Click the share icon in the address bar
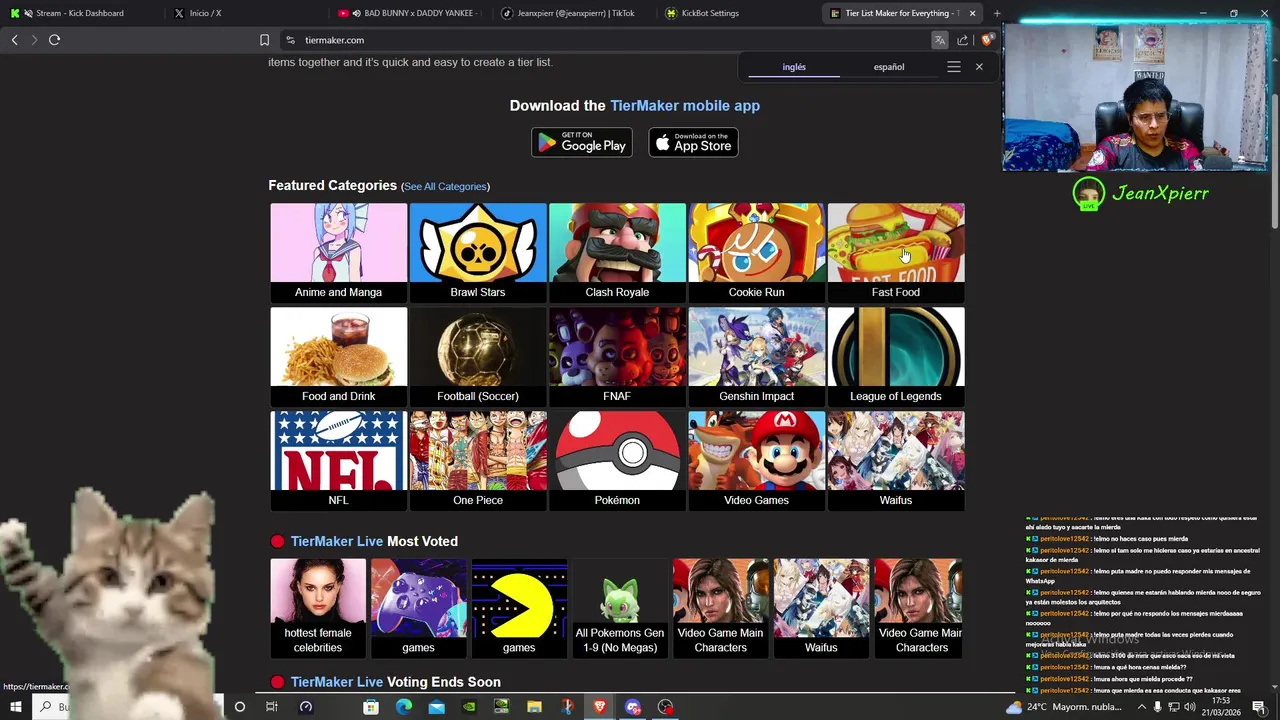The width and height of the screenshot is (1280, 720). coord(962,40)
